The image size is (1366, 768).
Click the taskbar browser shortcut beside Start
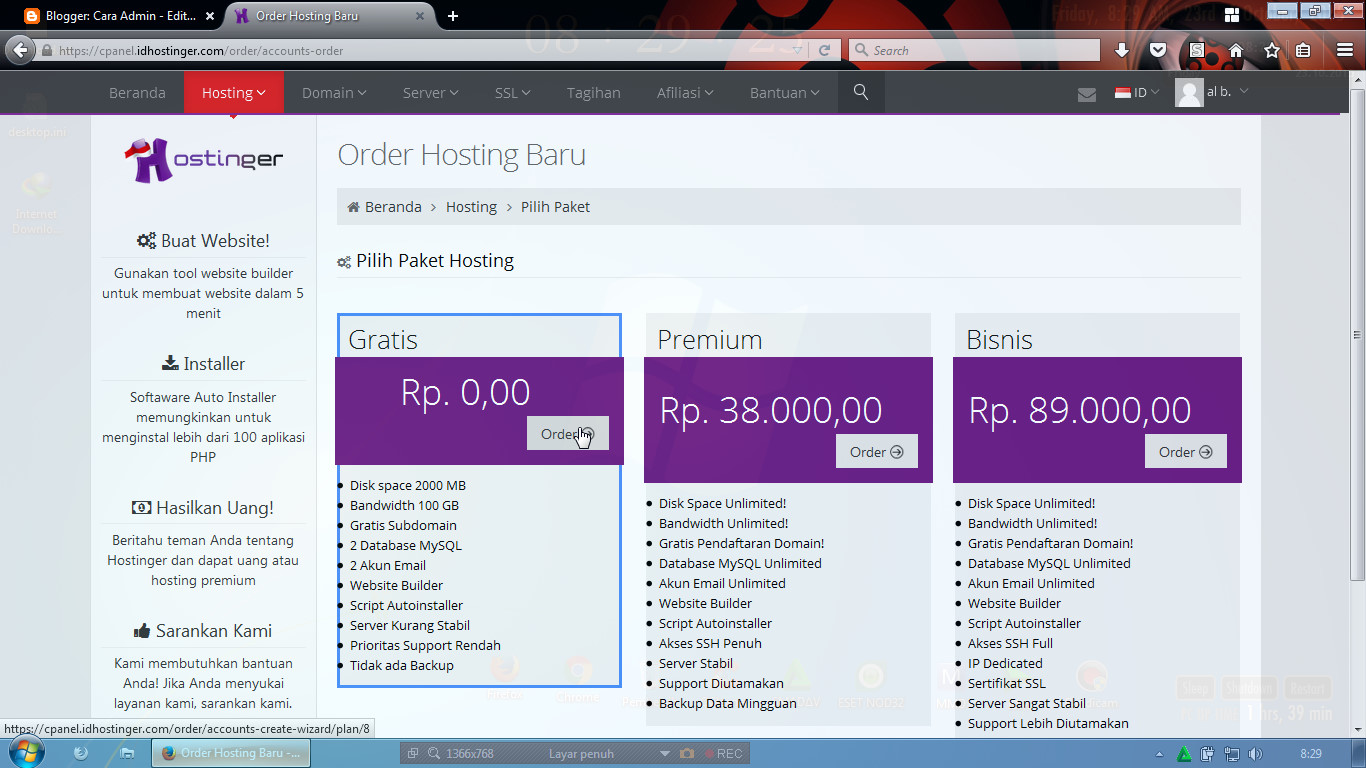[x=81, y=753]
